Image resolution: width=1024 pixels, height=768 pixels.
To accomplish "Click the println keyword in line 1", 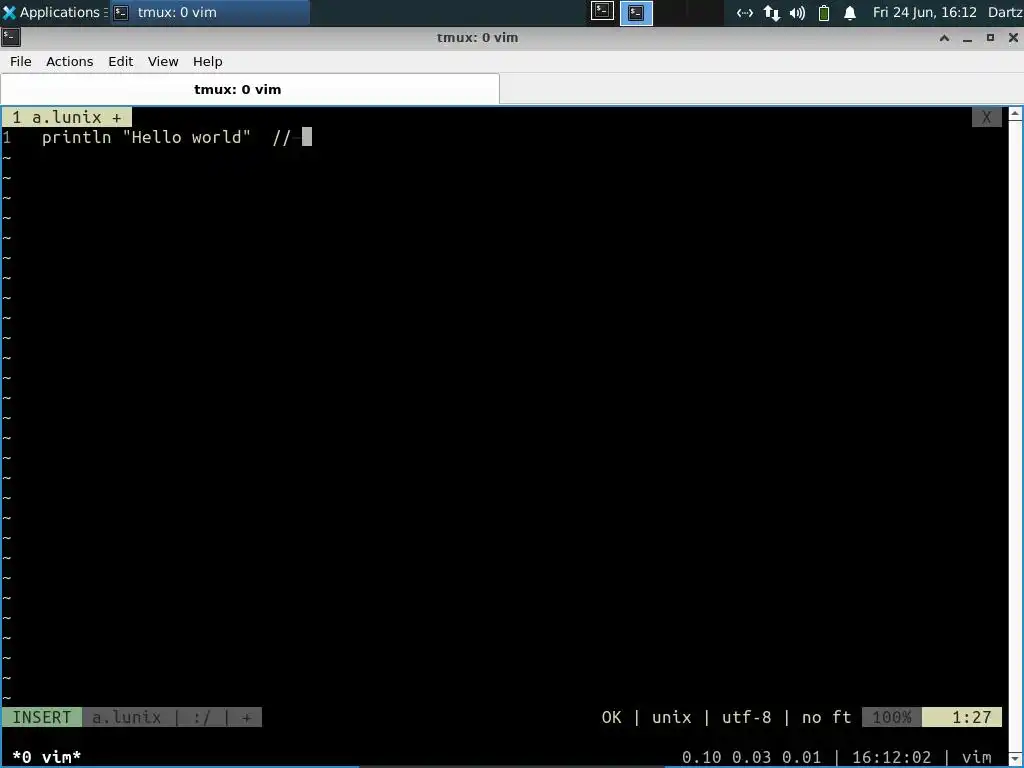I will 76,137.
